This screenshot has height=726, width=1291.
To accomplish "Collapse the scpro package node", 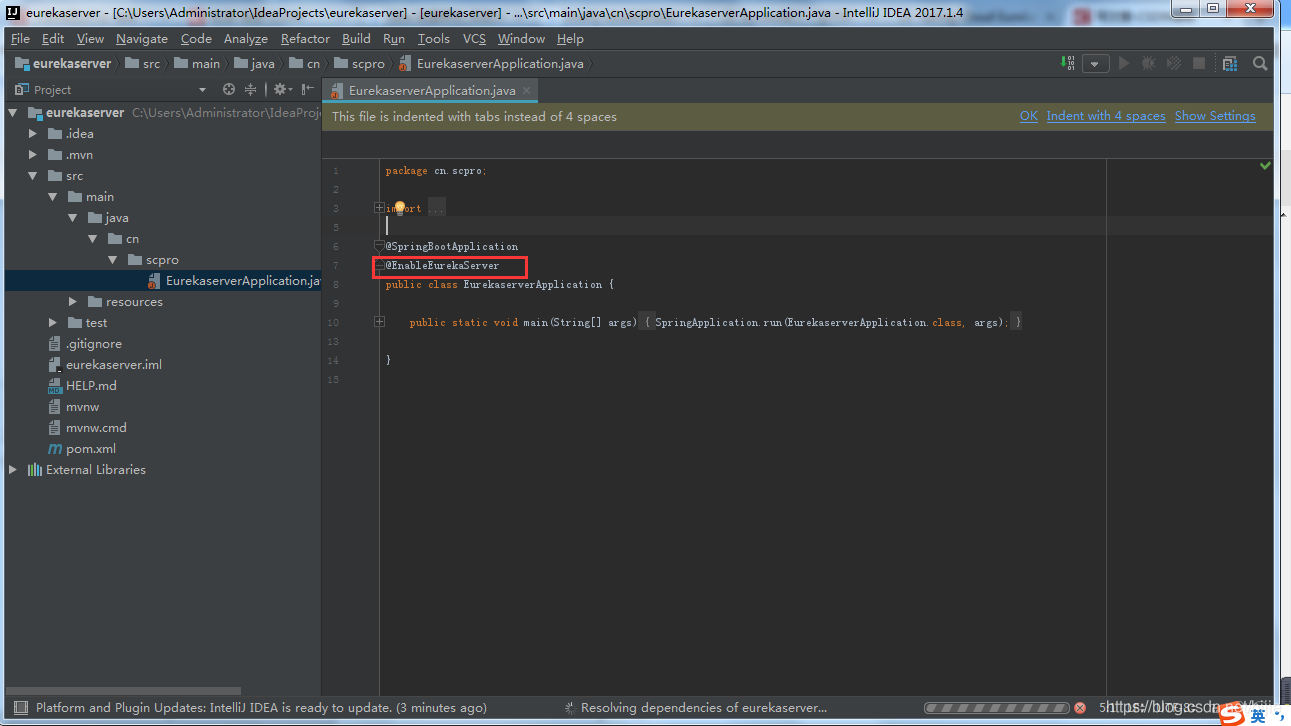I will tap(112, 260).
